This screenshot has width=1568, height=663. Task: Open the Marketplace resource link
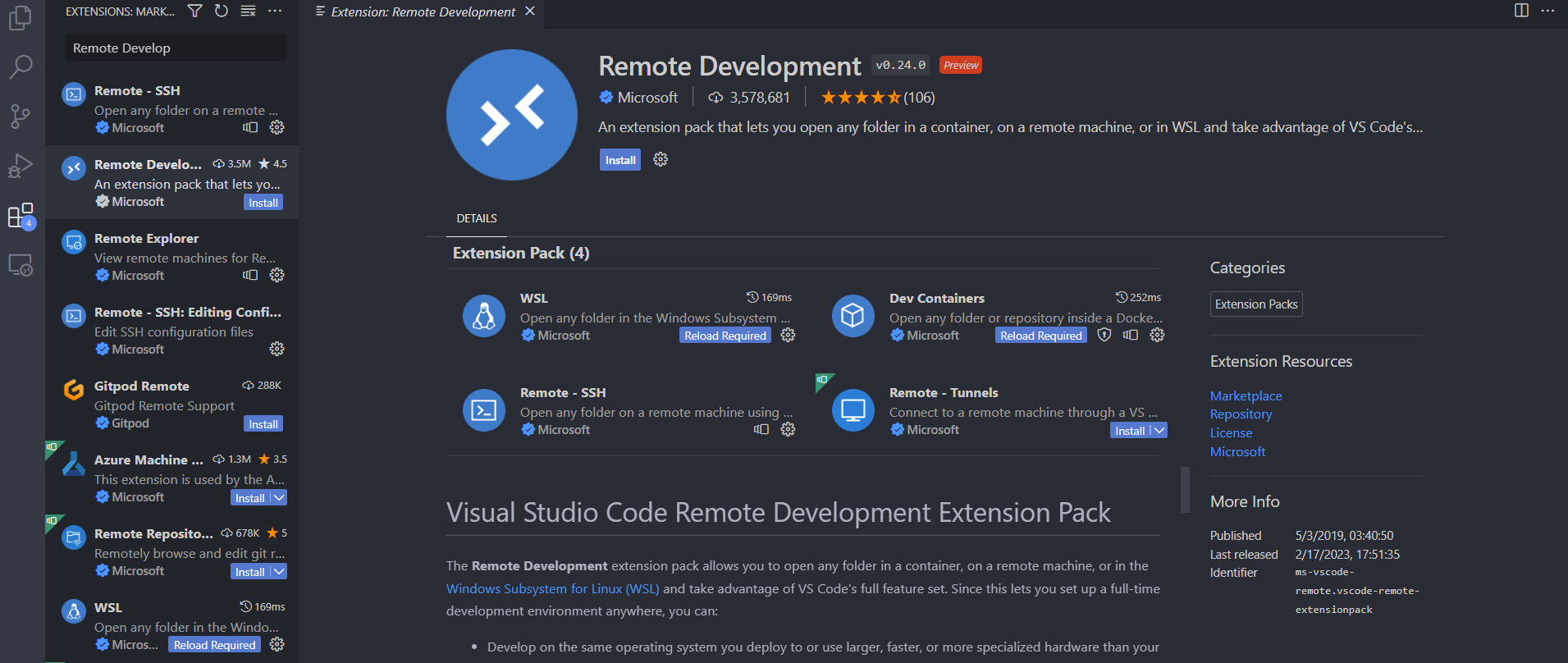[x=1246, y=396]
